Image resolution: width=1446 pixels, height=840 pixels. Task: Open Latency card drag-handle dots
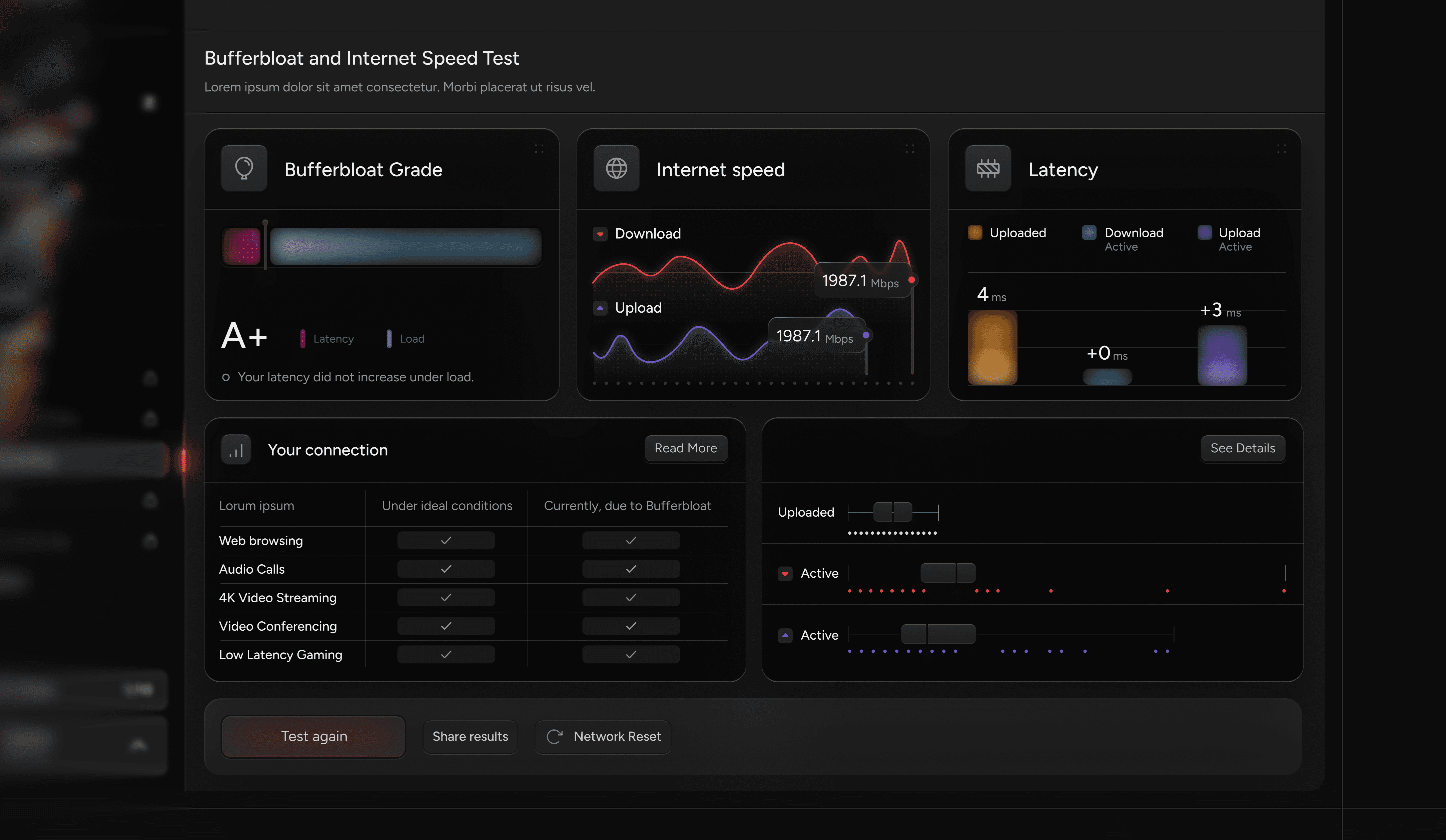(x=1281, y=149)
